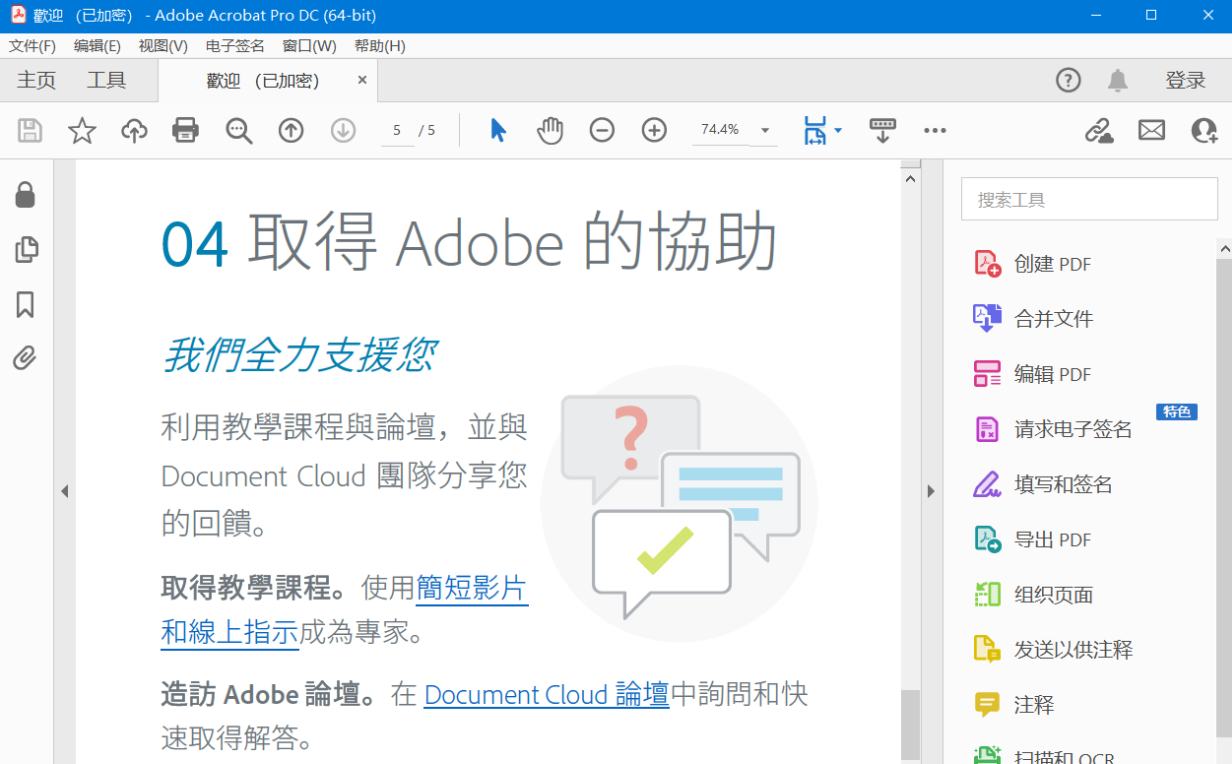The width and height of the screenshot is (1232, 764).
Task: Open the page display options dropdown
Action: 836,130
